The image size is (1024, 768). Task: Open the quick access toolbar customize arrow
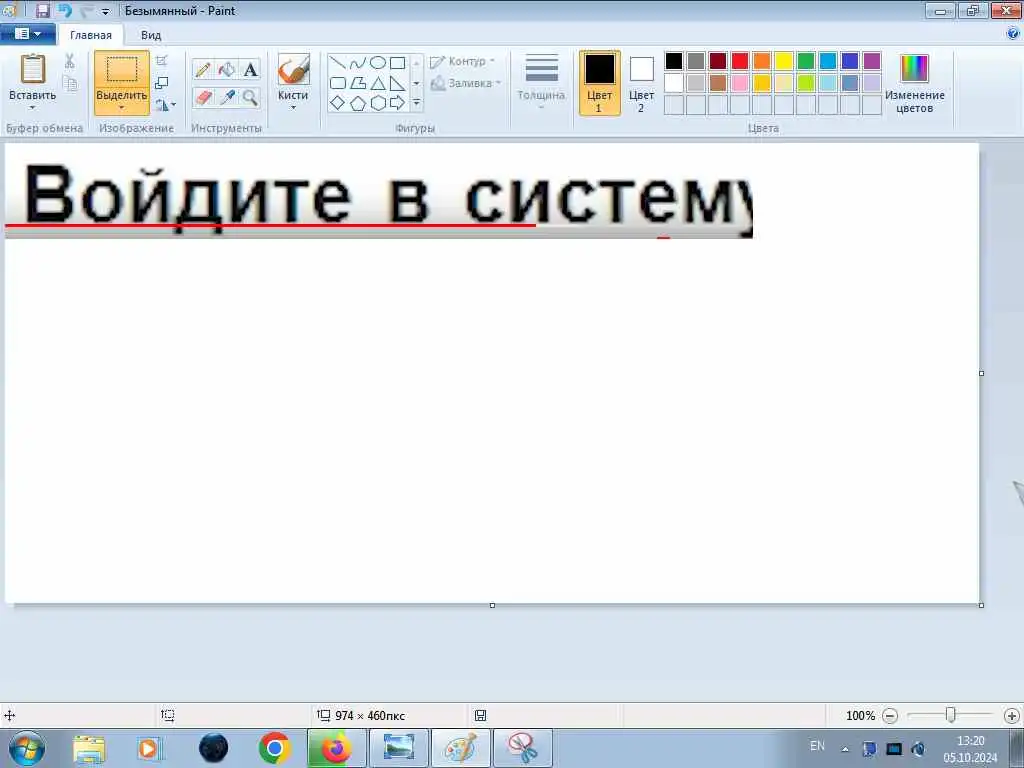pos(105,12)
